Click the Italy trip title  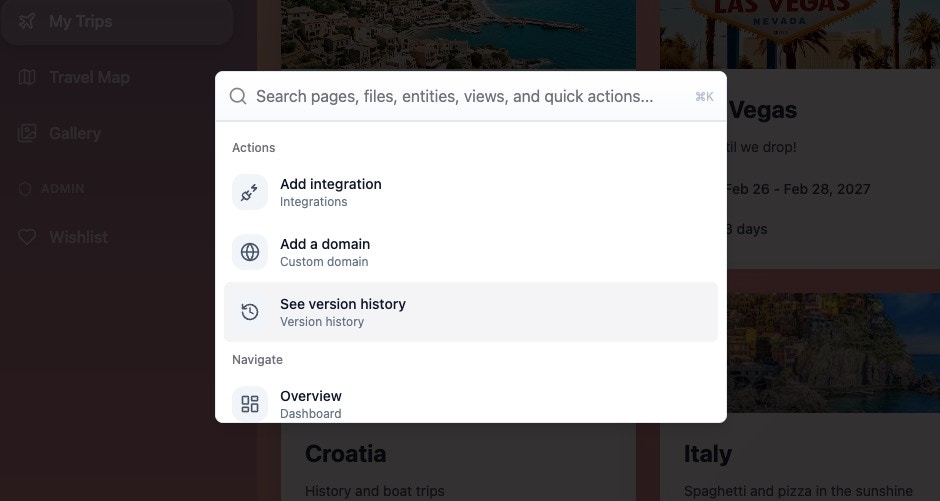[x=707, y=454]
